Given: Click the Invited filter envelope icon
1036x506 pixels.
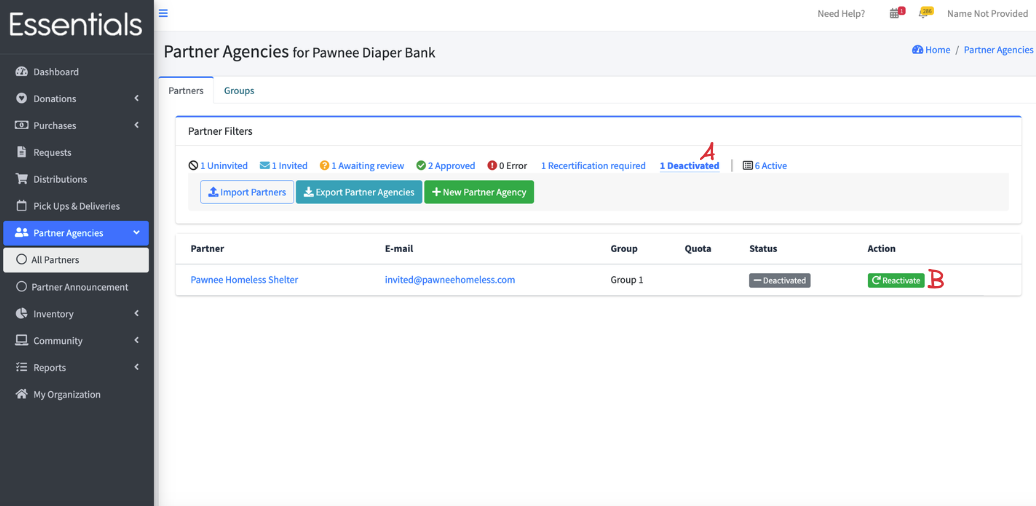Looking at the screenshot, I should point(264,166).
